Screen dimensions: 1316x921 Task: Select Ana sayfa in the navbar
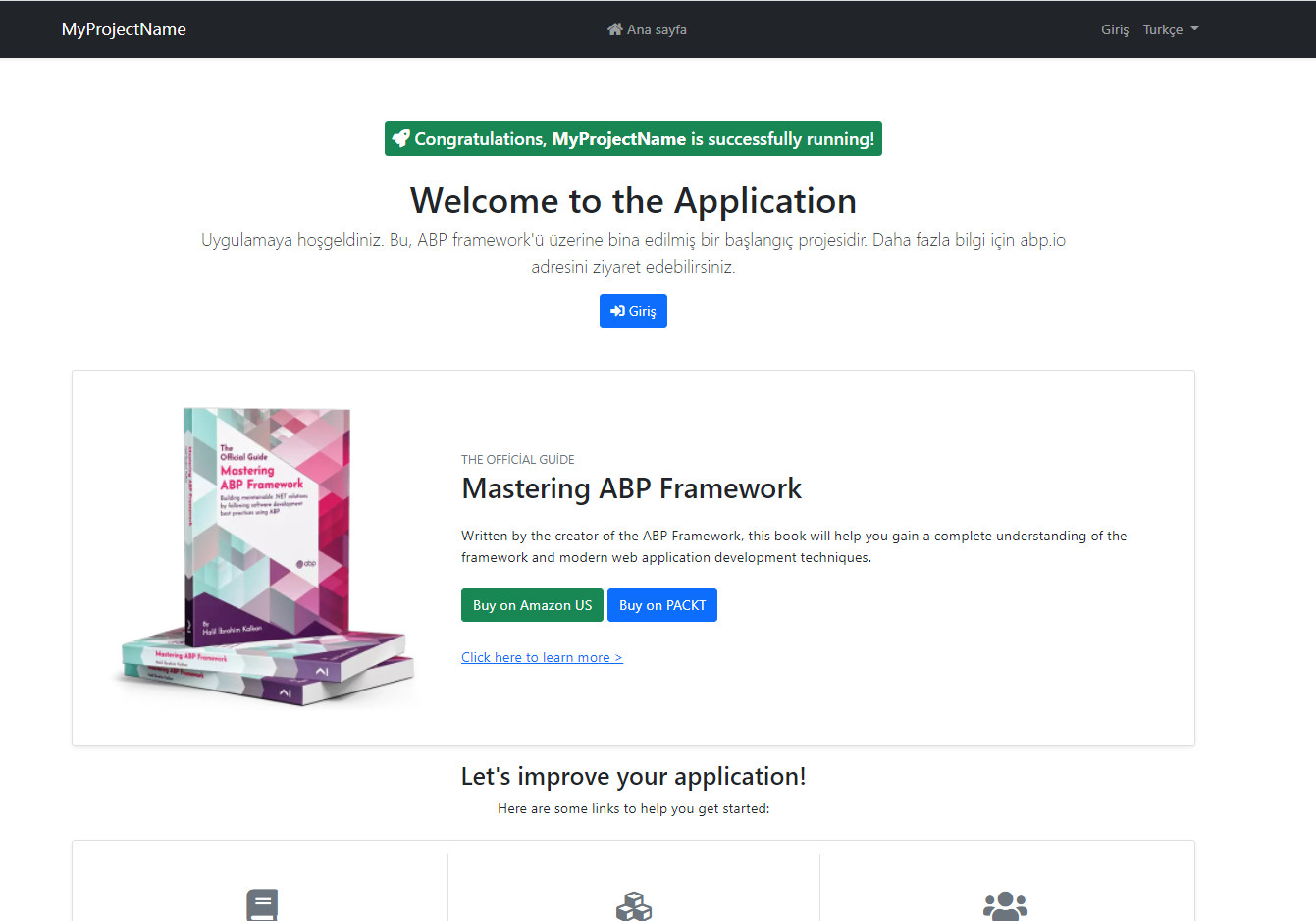click(x=656, y=28)
